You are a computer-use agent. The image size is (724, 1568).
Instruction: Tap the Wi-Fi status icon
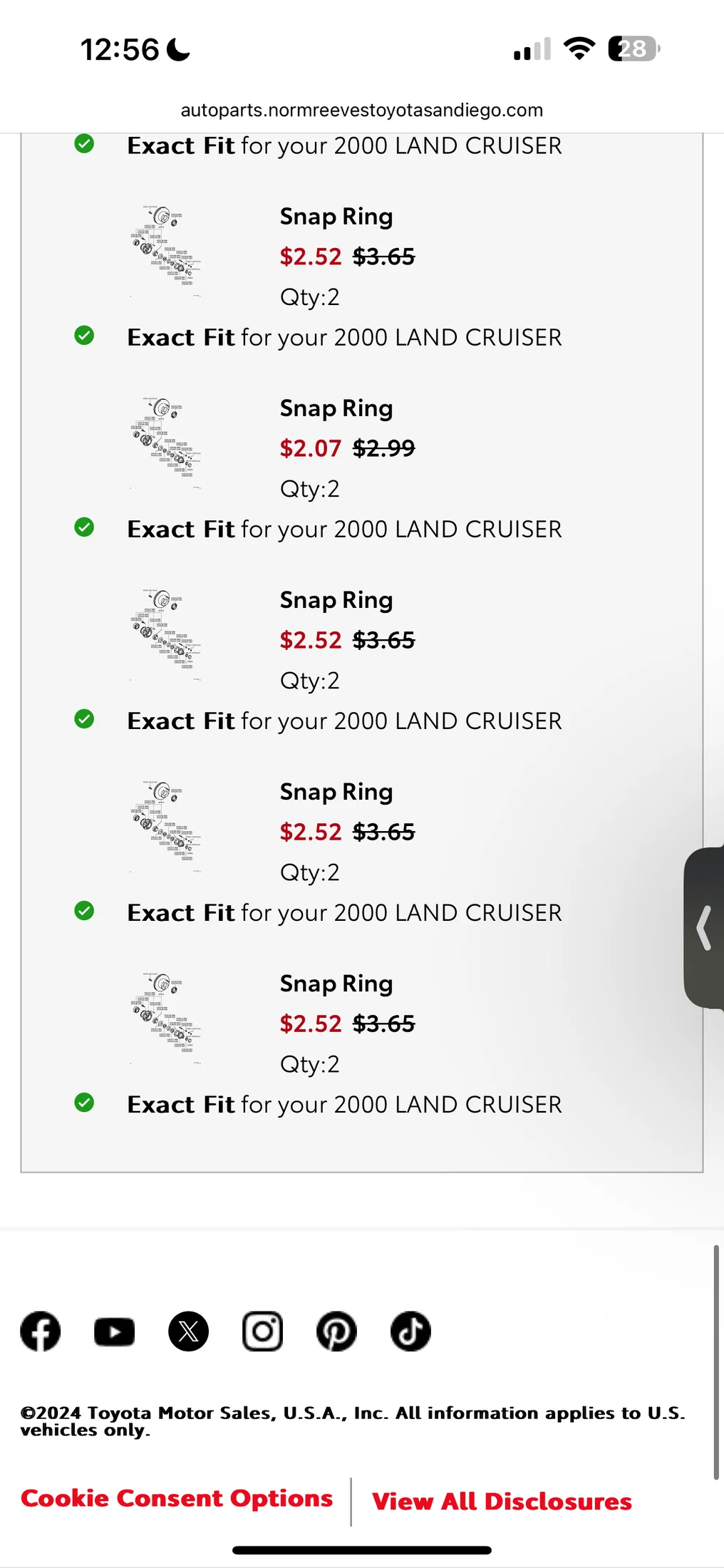pyautogui.click(x=579, y=48)
